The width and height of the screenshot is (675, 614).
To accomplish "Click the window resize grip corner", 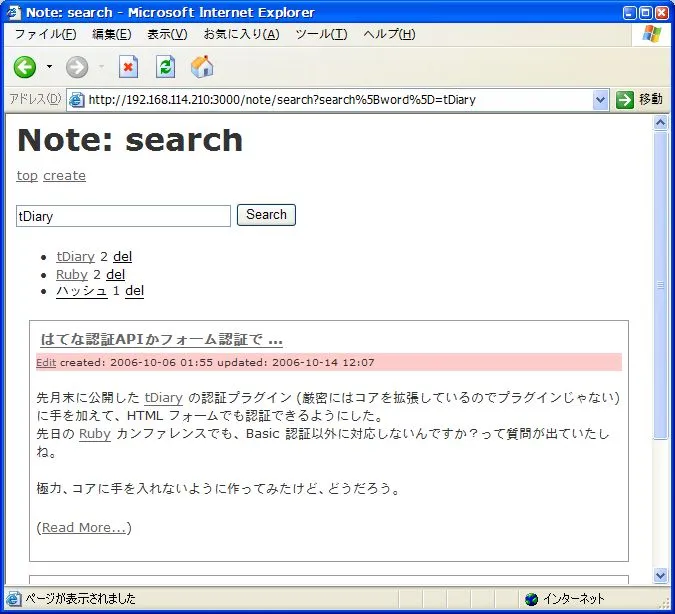I will click(x=665, y=603).
